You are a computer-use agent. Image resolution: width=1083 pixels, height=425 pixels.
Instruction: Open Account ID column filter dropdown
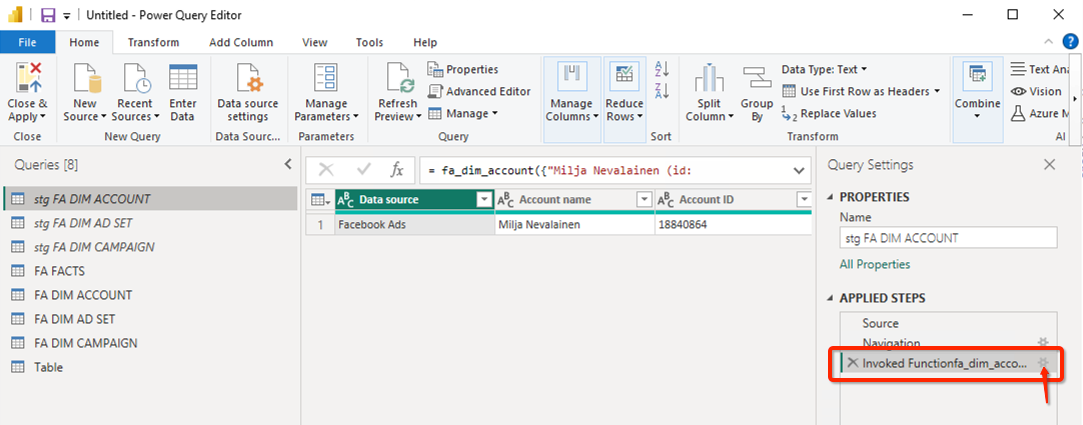click(x=803, y=200)
